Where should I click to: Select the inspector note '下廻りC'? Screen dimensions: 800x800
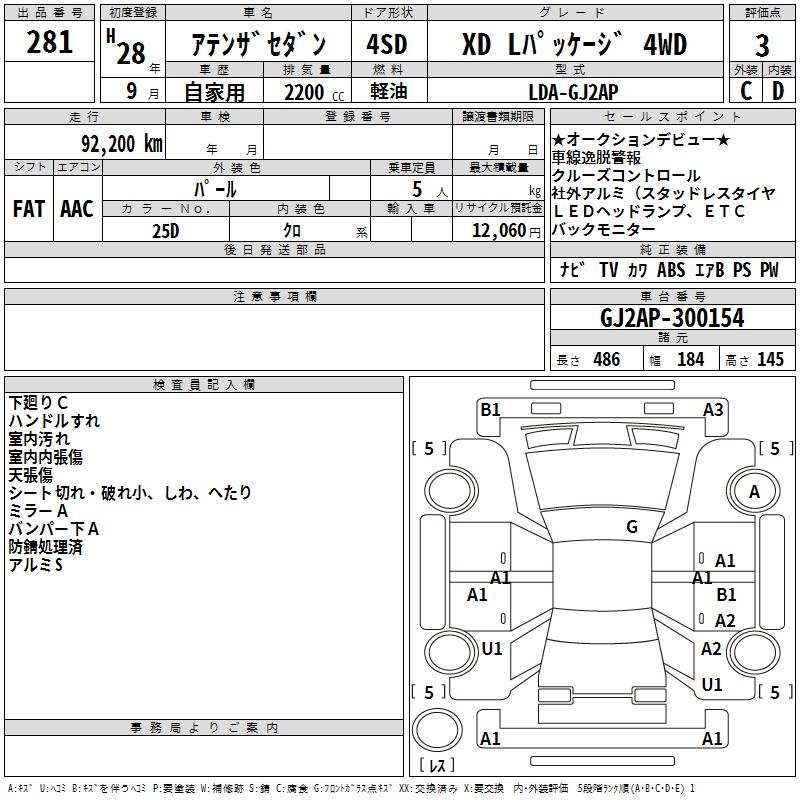pyautogui.click(x=38, y=403)
